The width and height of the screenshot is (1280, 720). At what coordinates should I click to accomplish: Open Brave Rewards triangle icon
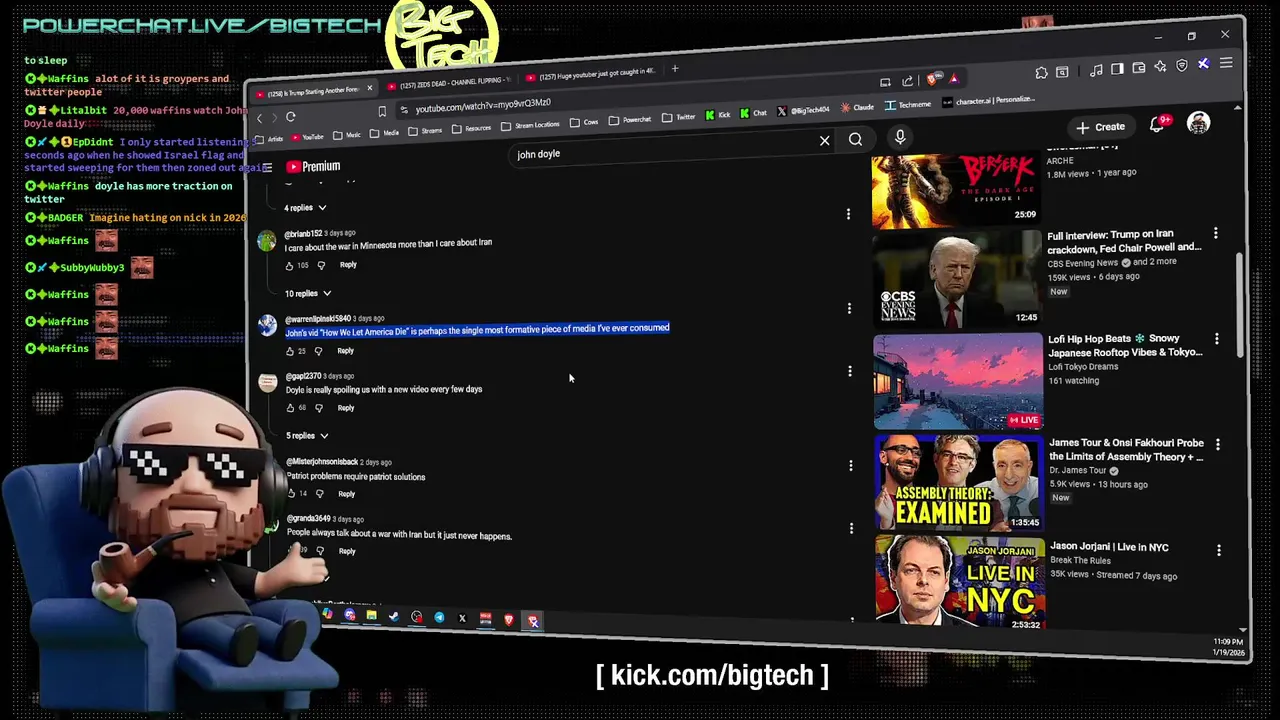pos(954,79)
